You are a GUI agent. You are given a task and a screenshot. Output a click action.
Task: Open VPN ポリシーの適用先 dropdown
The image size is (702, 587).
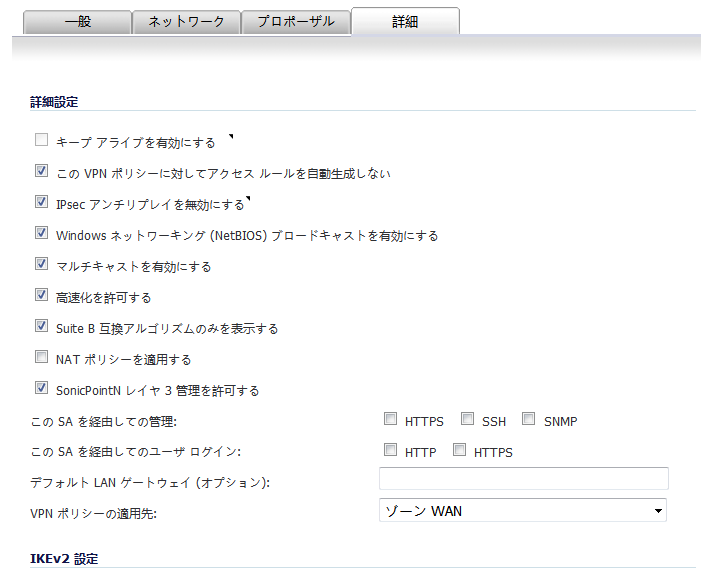pos(523,510)
